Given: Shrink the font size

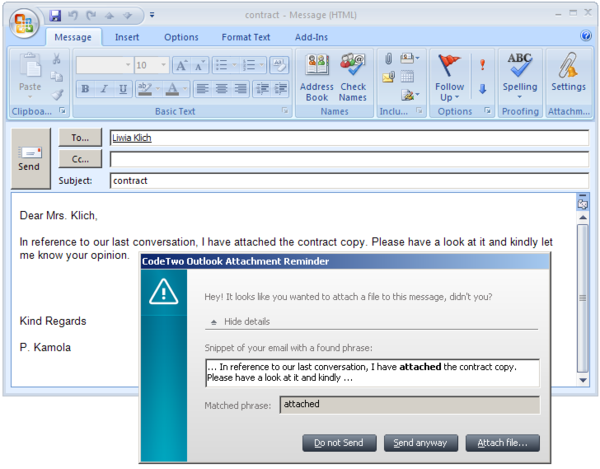Looking at the screenshot, I should point(199,65).
